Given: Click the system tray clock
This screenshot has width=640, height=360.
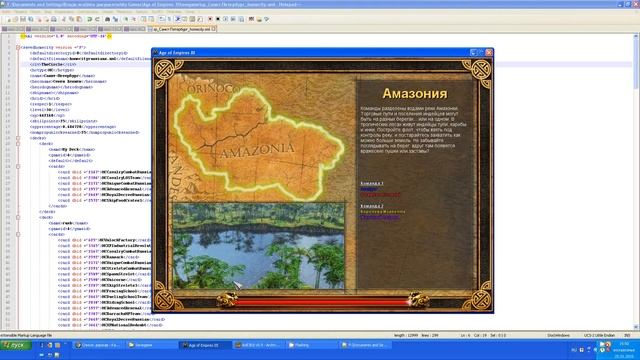Looking at the screenshot, I should [624, 350].
